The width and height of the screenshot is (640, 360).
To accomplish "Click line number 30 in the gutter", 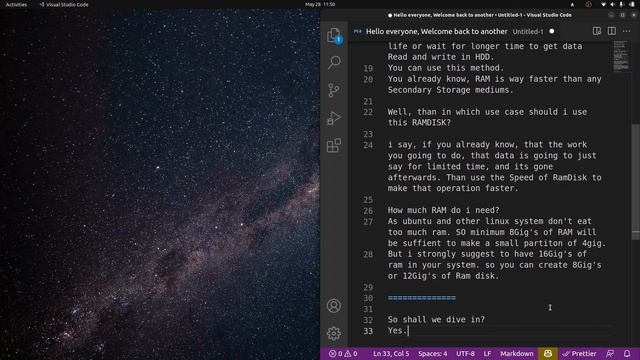I will (368, 298).
